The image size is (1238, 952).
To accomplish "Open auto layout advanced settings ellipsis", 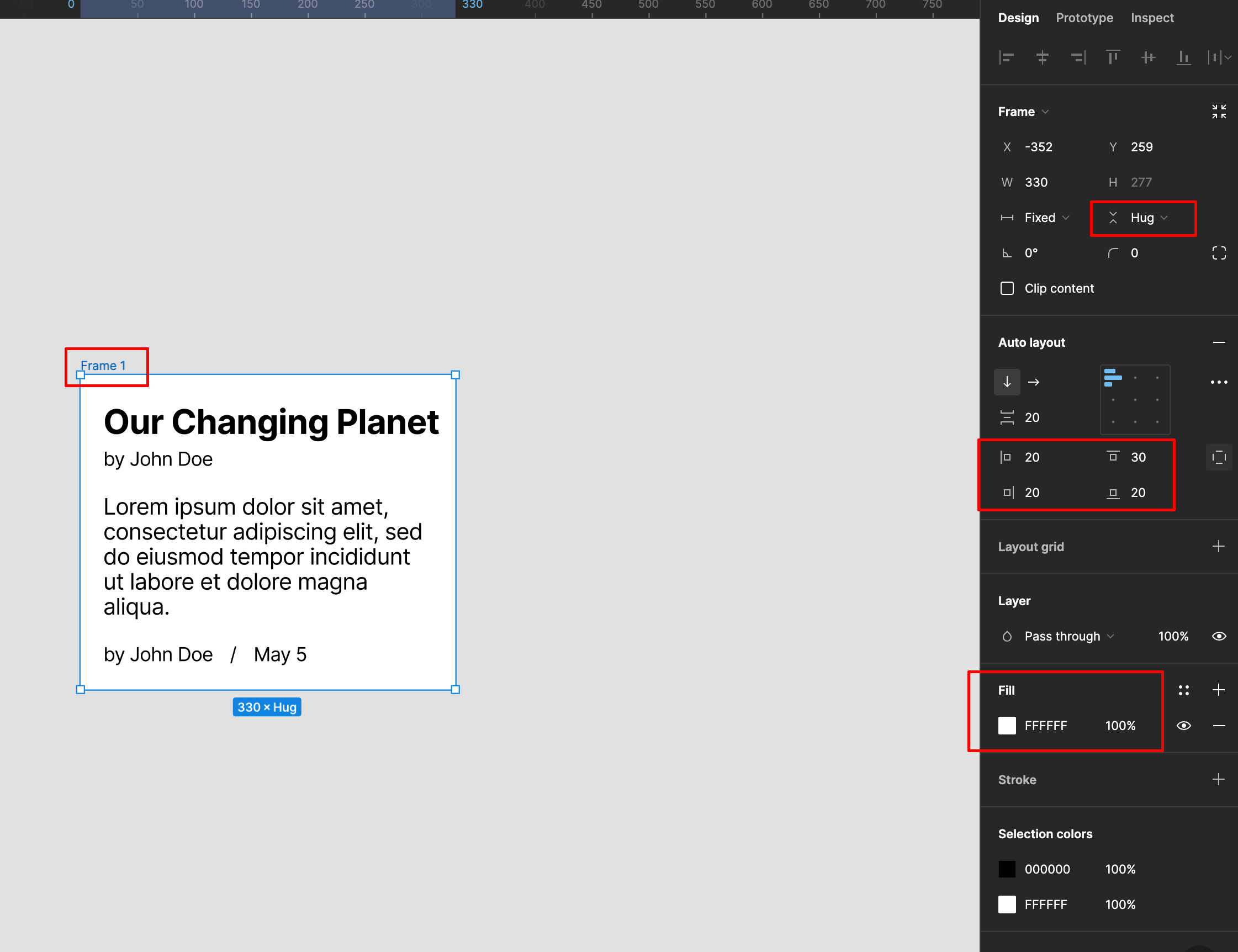I will pyautogui.click(x=1219, y=382).
